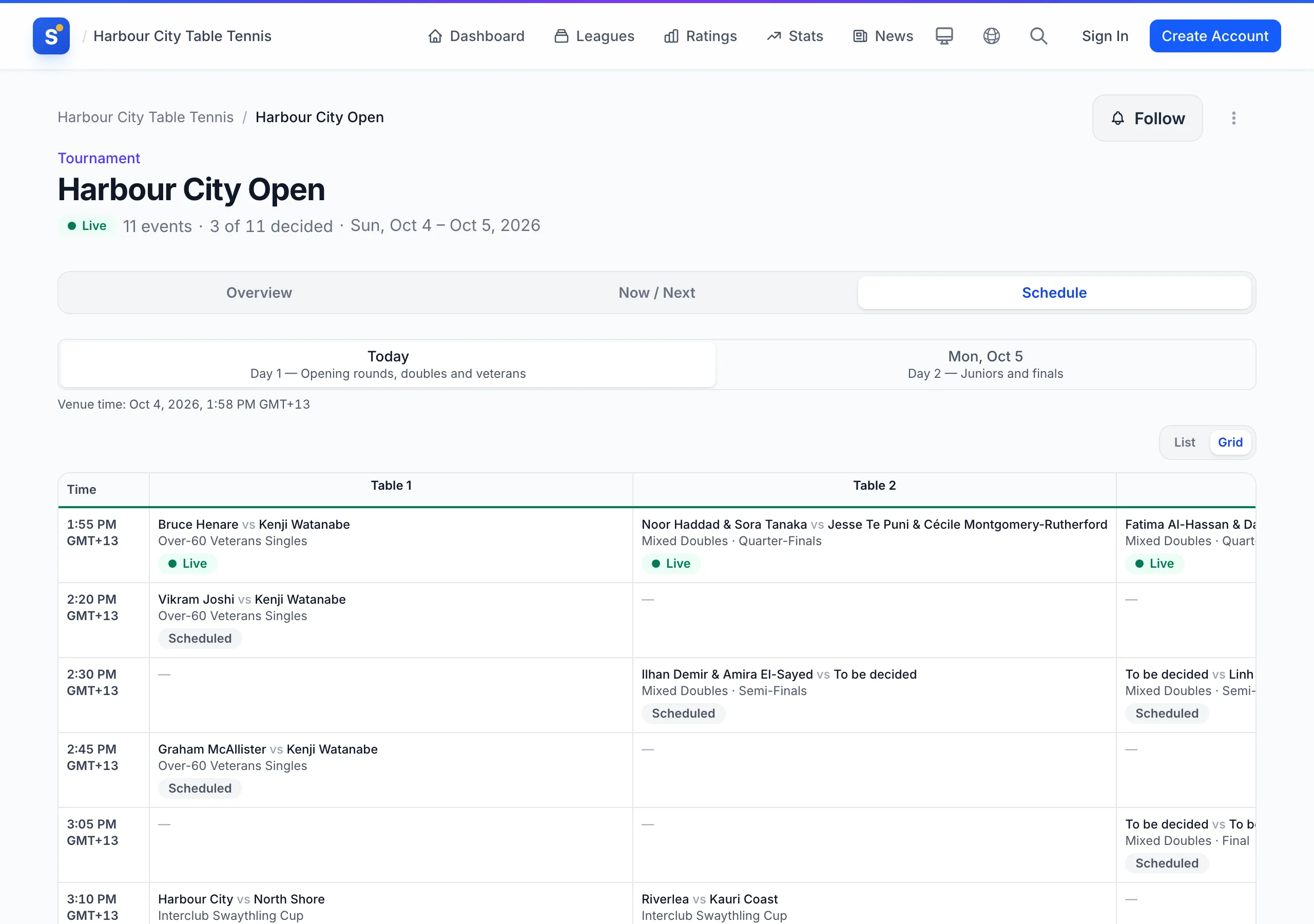1314x924 pixels.
Task: Click the Sign In link
Action: pos(1105,36)
